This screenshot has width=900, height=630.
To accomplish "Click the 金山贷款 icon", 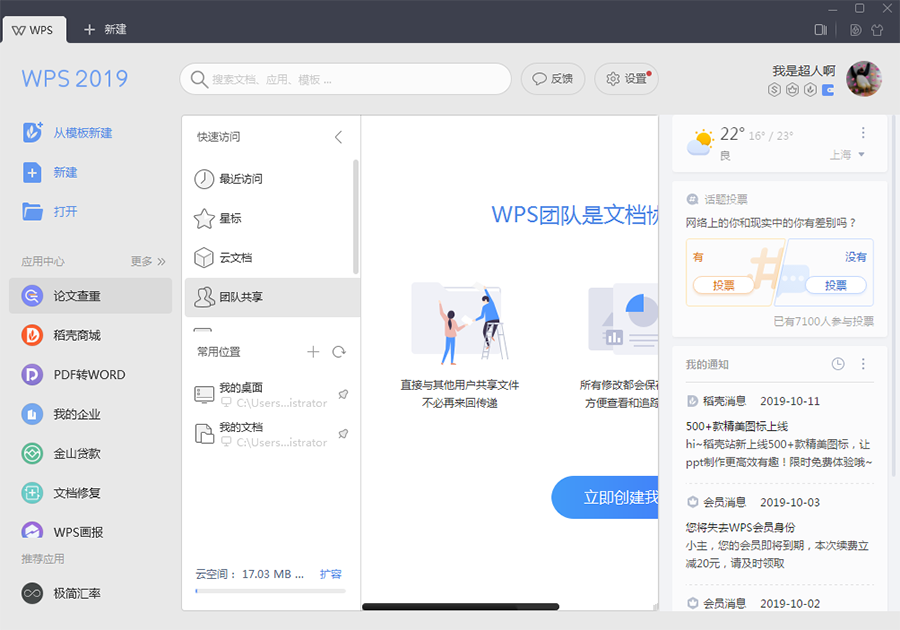I will point(33,453).
